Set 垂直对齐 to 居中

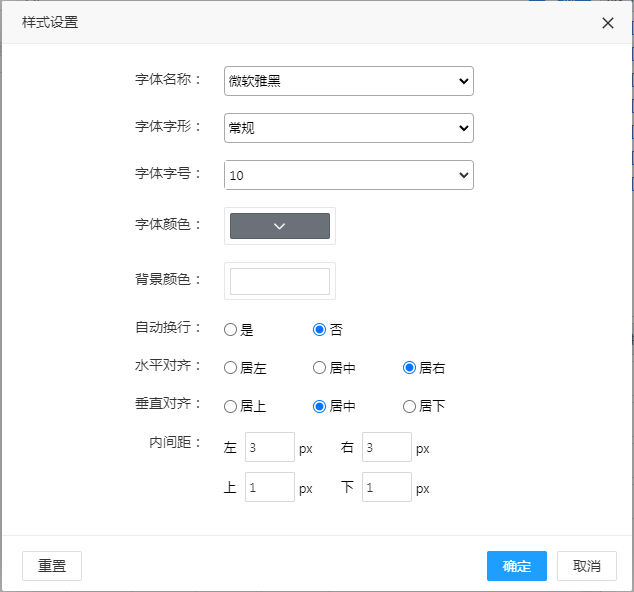click(x=320, y=406)
